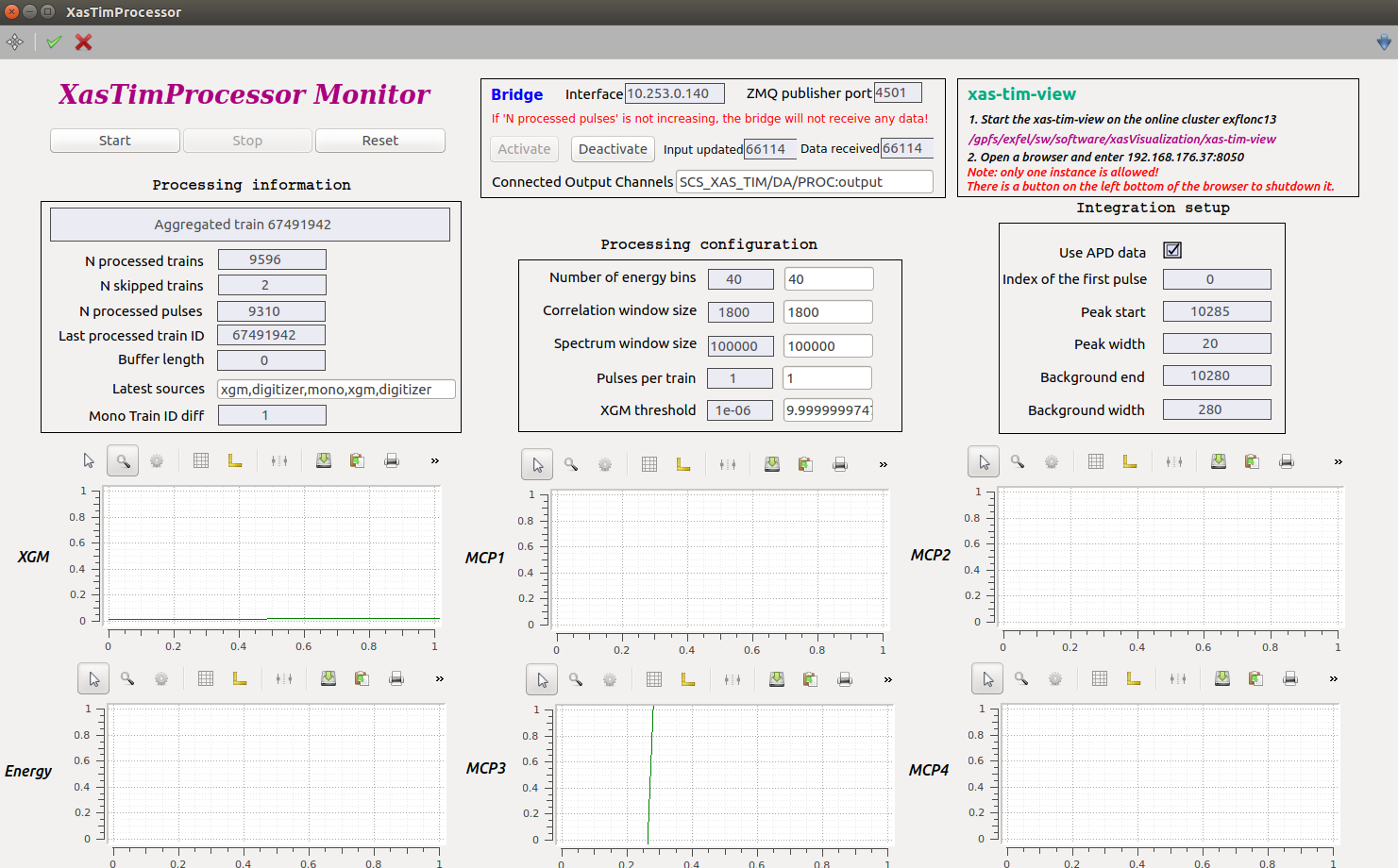The height and width of the screenshot is (868, 1398).
Task: Expand more tools on XGM plot toolbar
Action: click(x=435, y=460)
